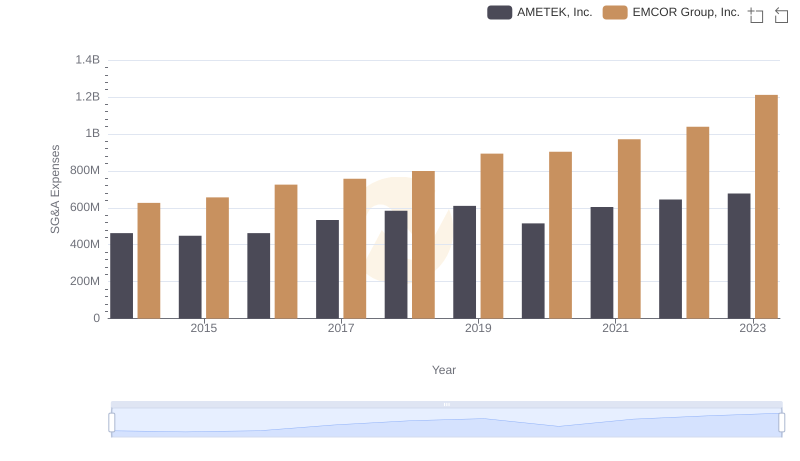Click the EMCOR bar for 2023
This screenshot has height=461, width=800.
766,207
